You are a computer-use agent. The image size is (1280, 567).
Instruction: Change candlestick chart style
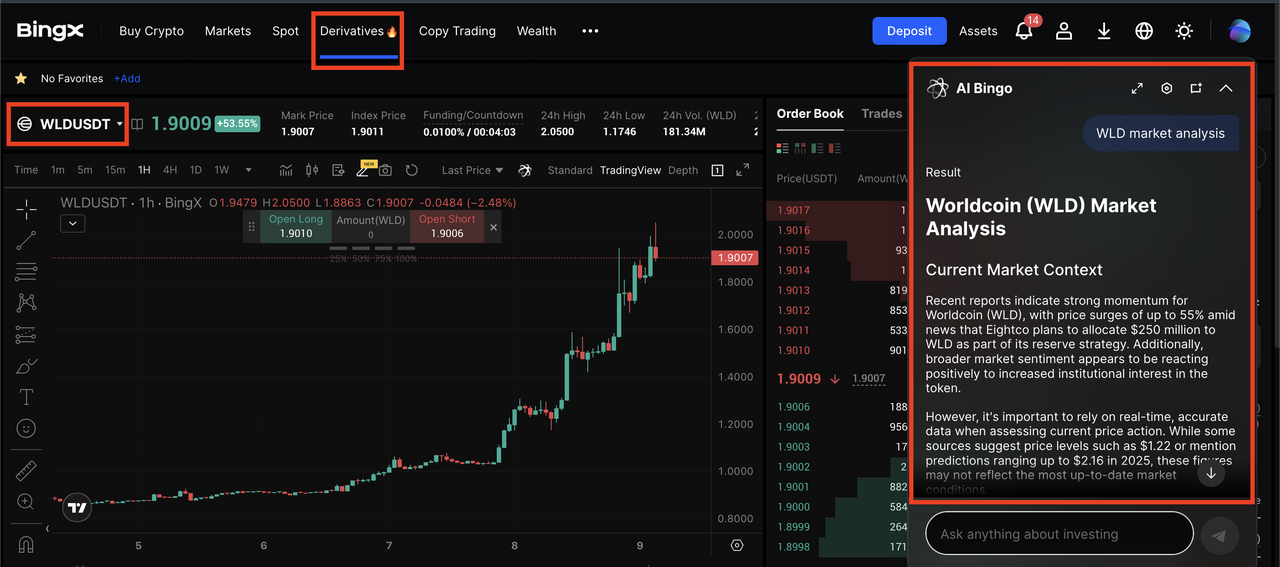pyautogui.click(x=312, y=170)
